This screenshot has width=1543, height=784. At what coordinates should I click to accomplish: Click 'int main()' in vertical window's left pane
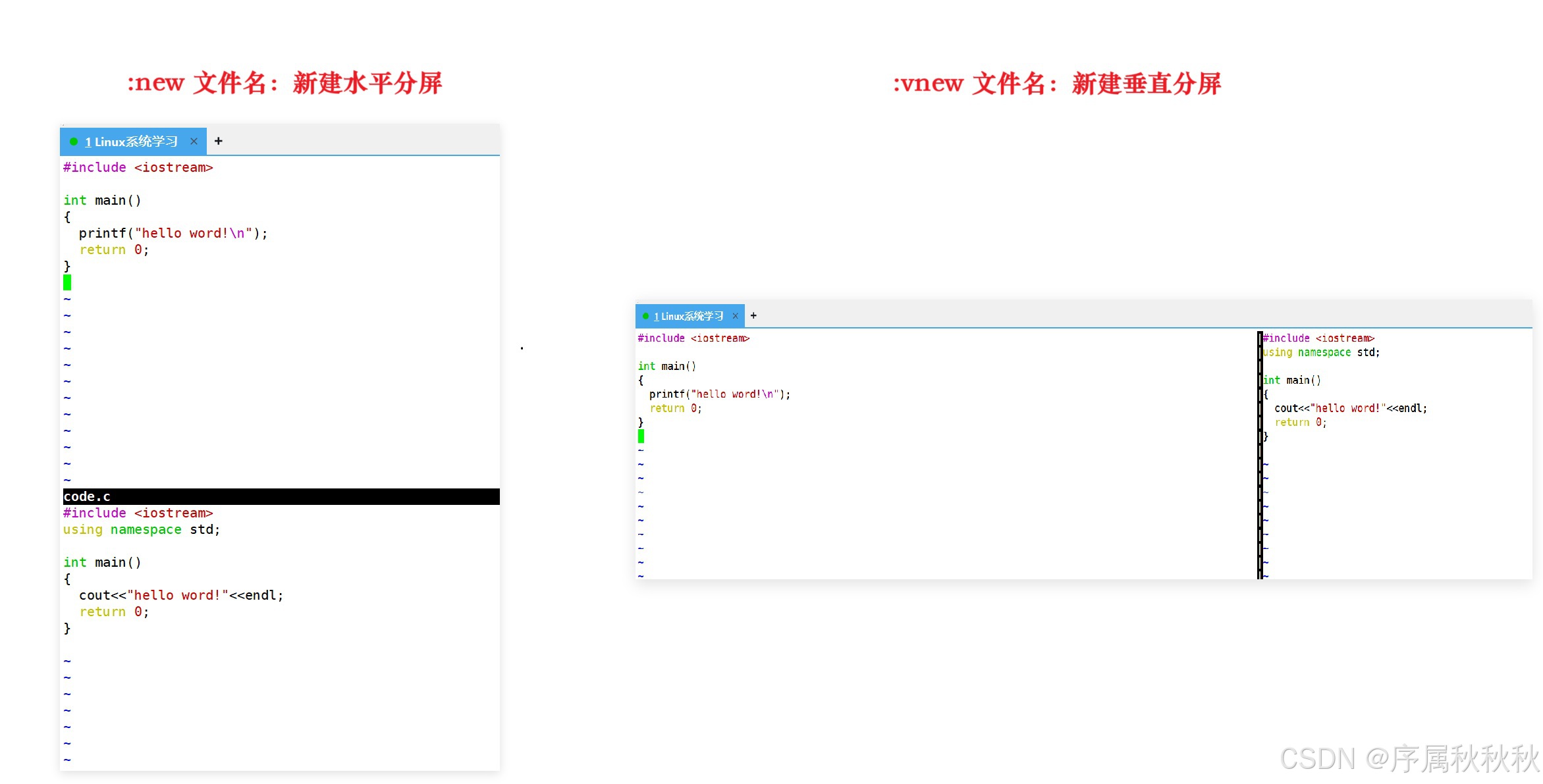click(x=666, y=366)
